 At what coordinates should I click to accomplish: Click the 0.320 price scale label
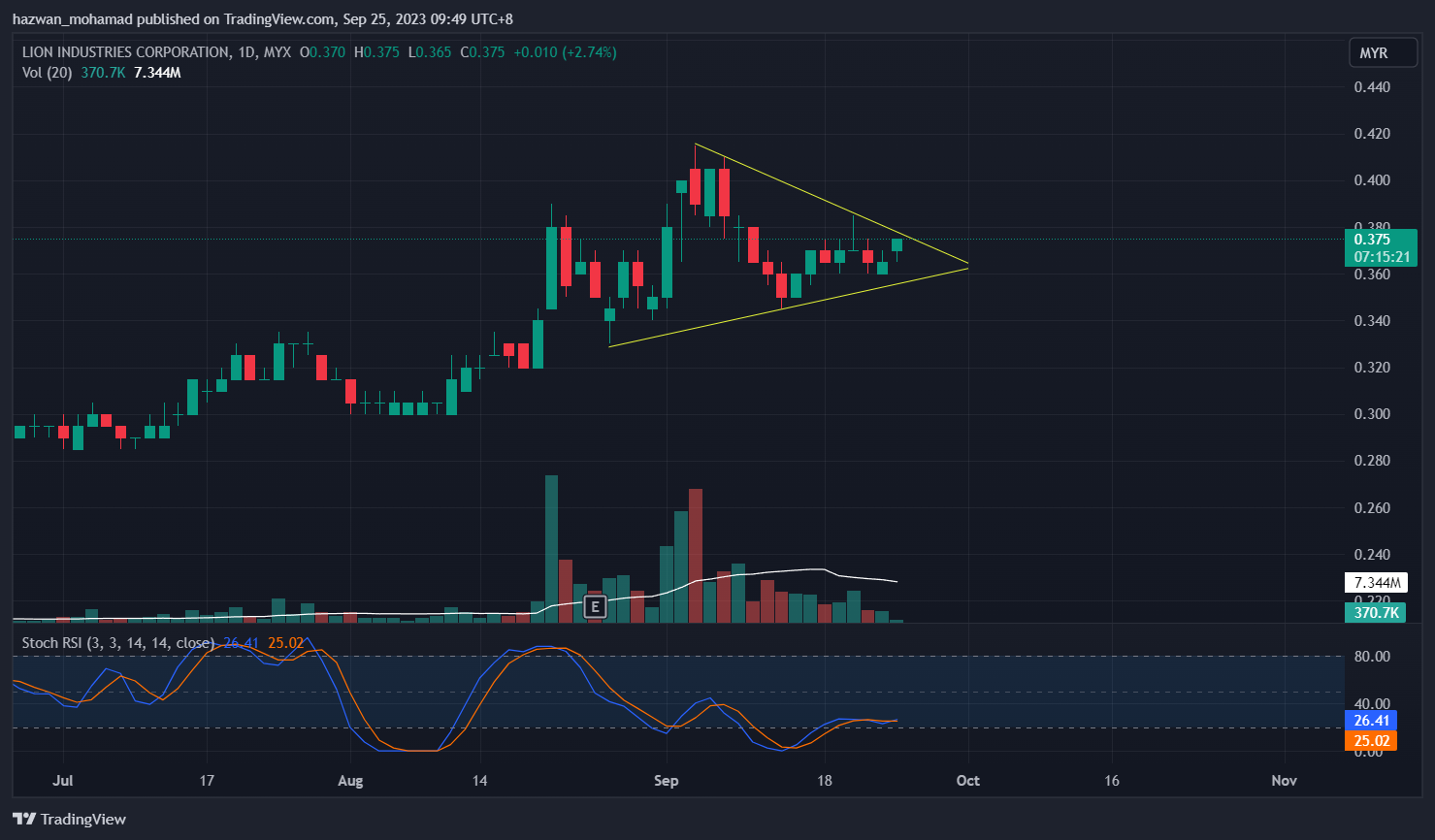[x=1372, y=368]
